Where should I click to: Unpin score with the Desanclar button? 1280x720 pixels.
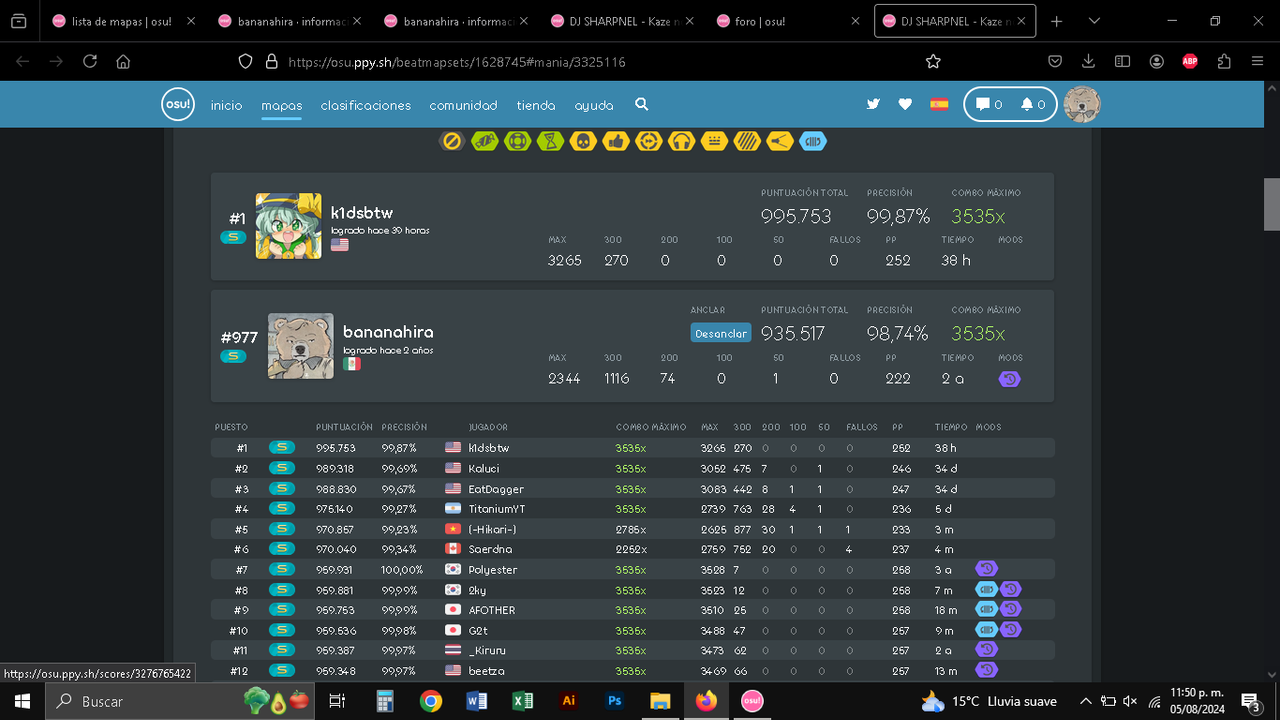point(721,333)
